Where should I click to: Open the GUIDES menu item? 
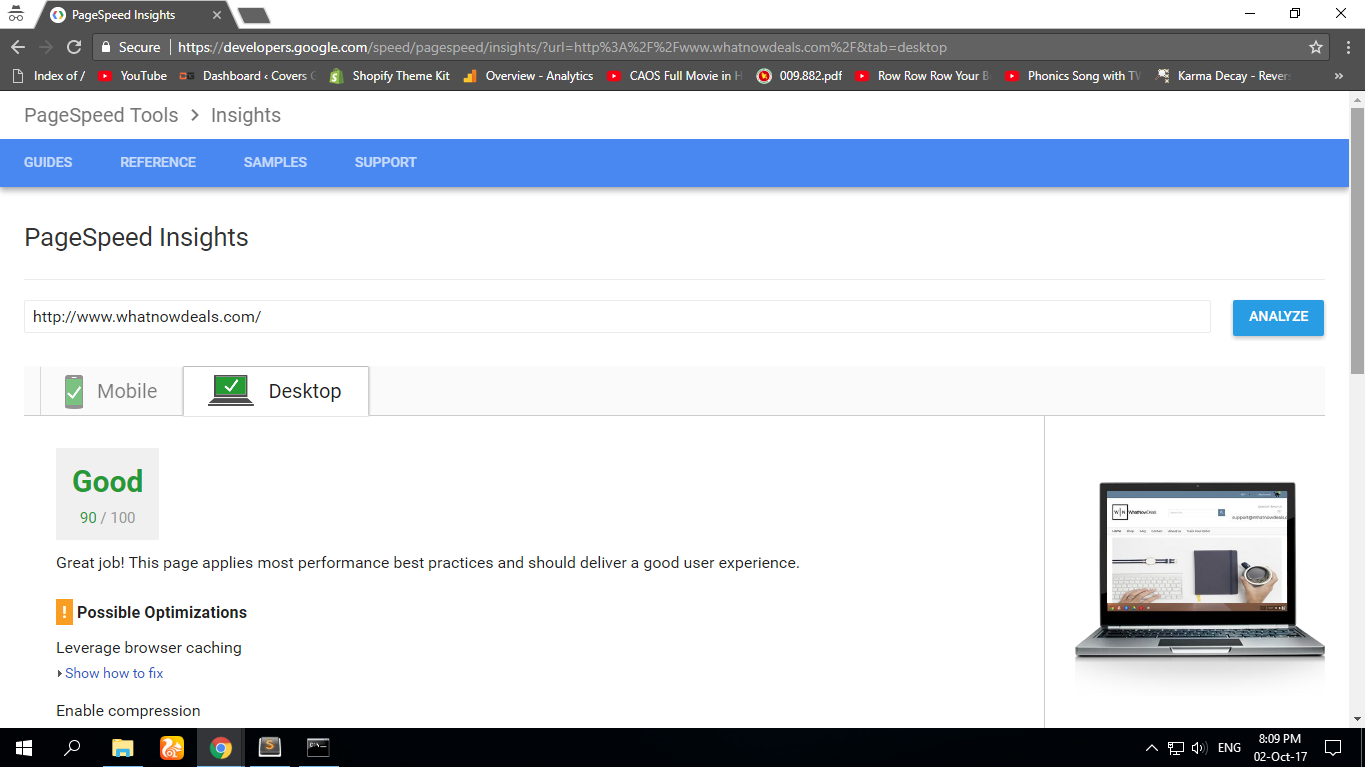coord(48,162)
